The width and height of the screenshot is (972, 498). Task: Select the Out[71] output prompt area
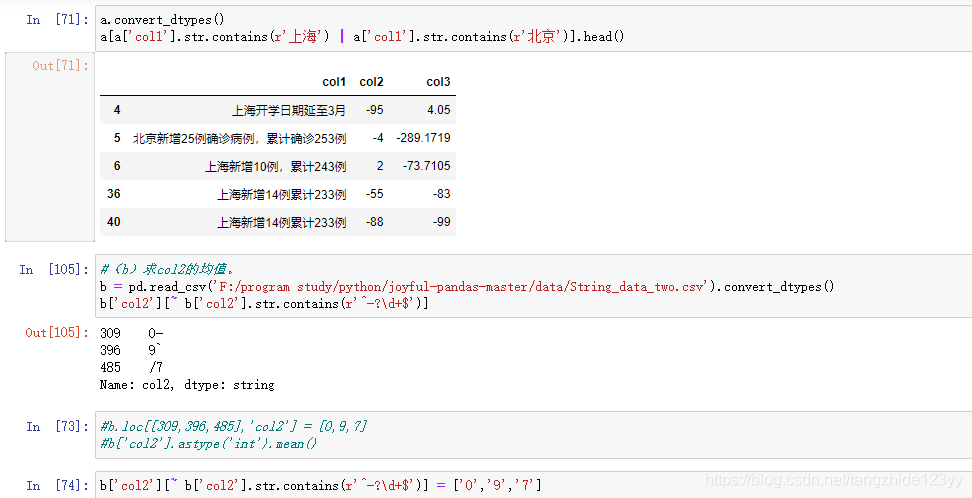(x=50, y=147)
